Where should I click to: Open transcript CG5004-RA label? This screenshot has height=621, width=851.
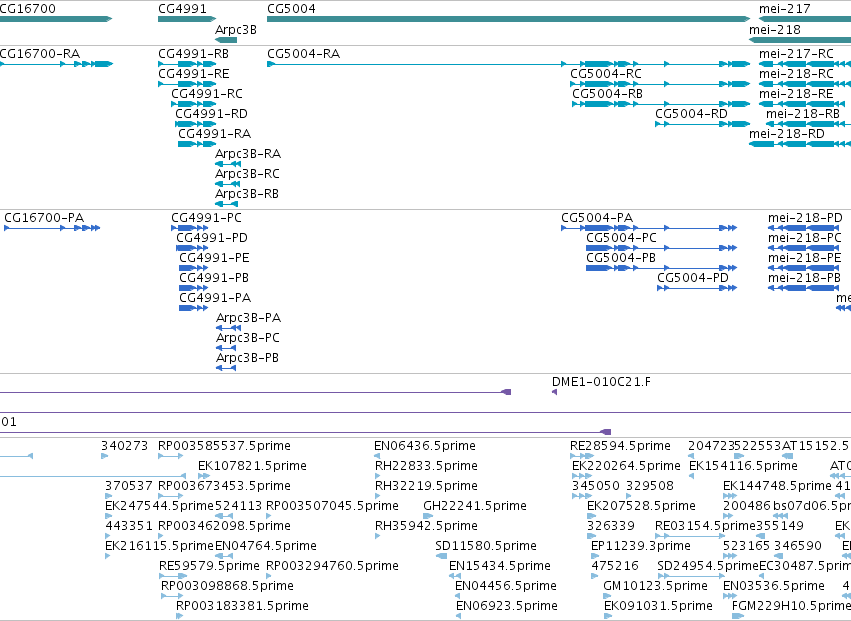click(303, 54)
